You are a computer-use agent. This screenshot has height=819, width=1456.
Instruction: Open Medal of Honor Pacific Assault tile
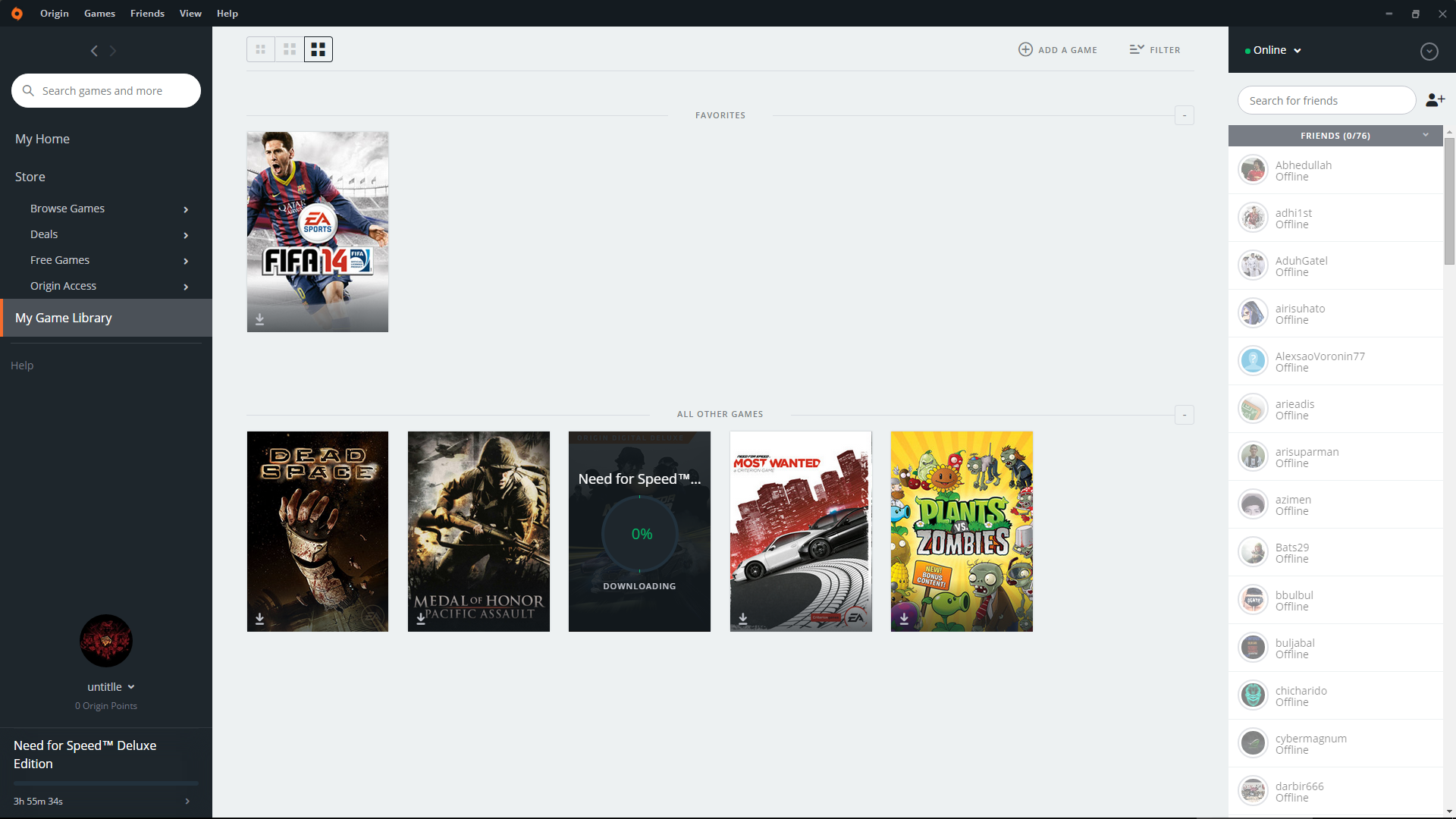[x=479, y=531]
